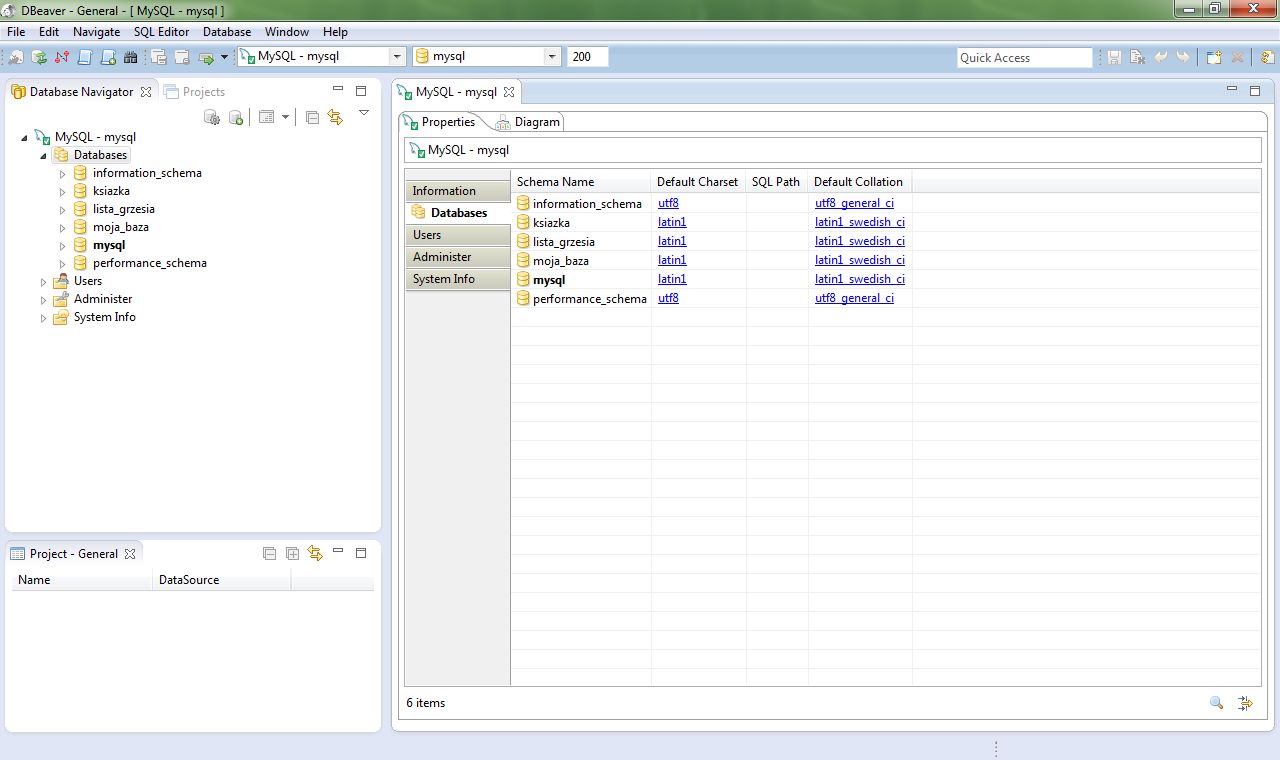Select the Properties tab
The height and width of the screenshot is (760, 1280).
(440, 122)
